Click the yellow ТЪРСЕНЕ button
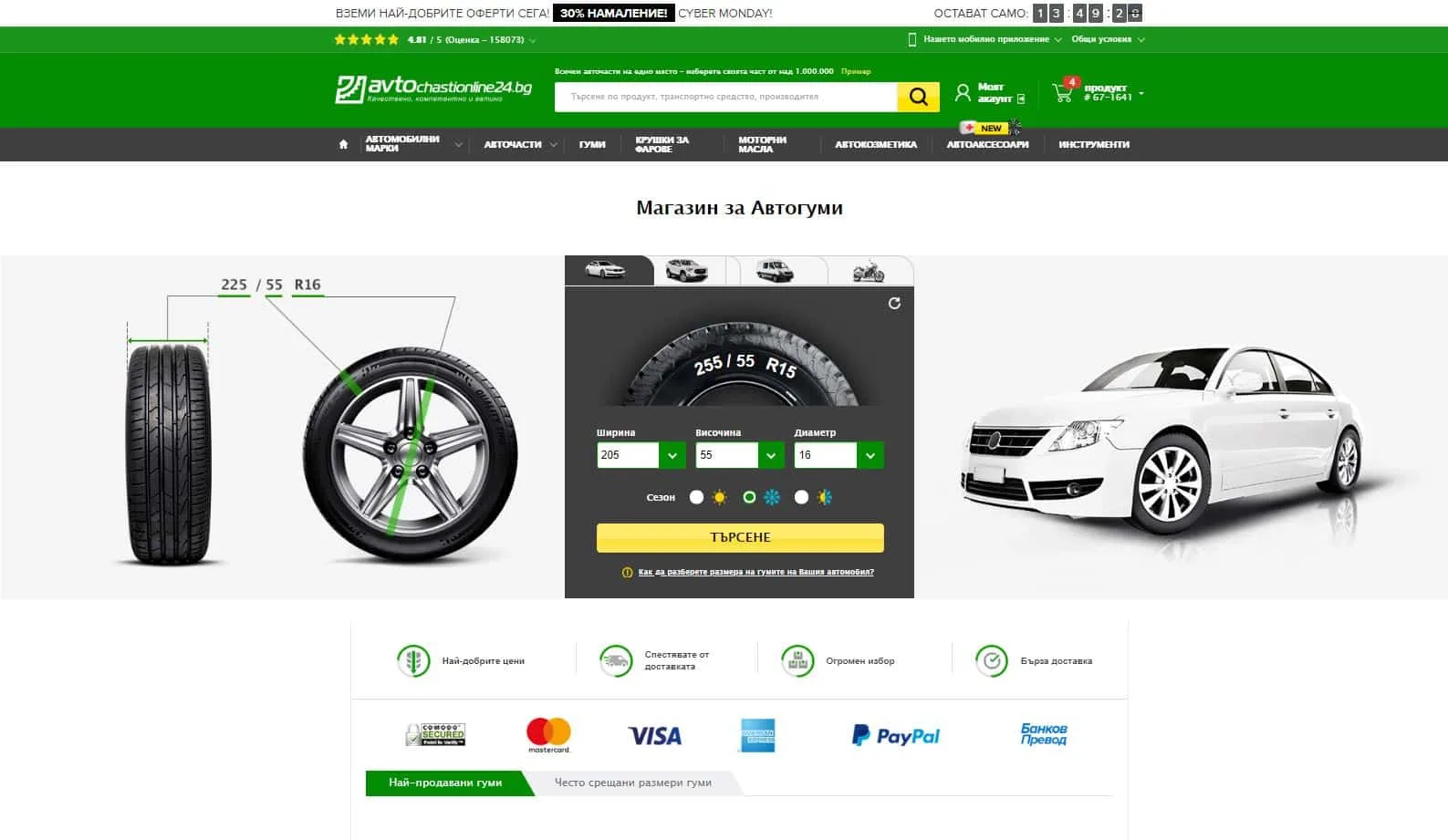The width and height of the screenshot is (1448, 840). pyautogui.click(x=740, y=537)
